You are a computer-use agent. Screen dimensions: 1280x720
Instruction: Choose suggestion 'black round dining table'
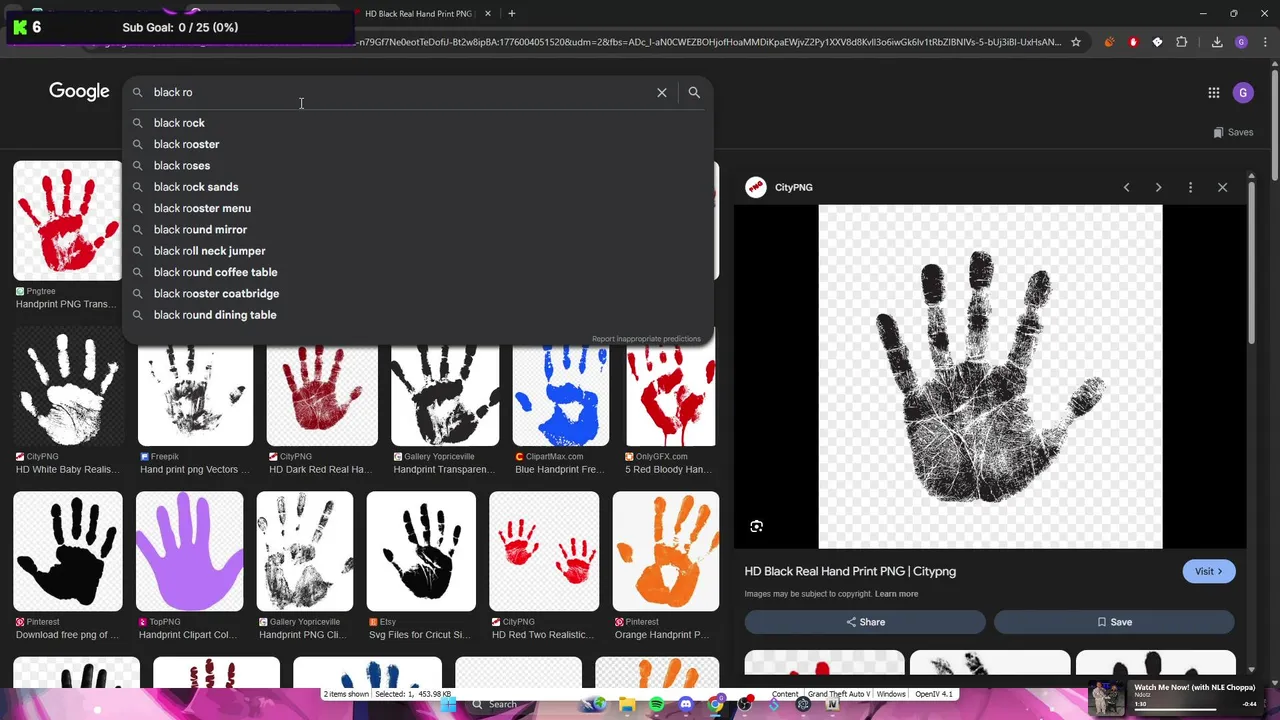click(417, 315)
